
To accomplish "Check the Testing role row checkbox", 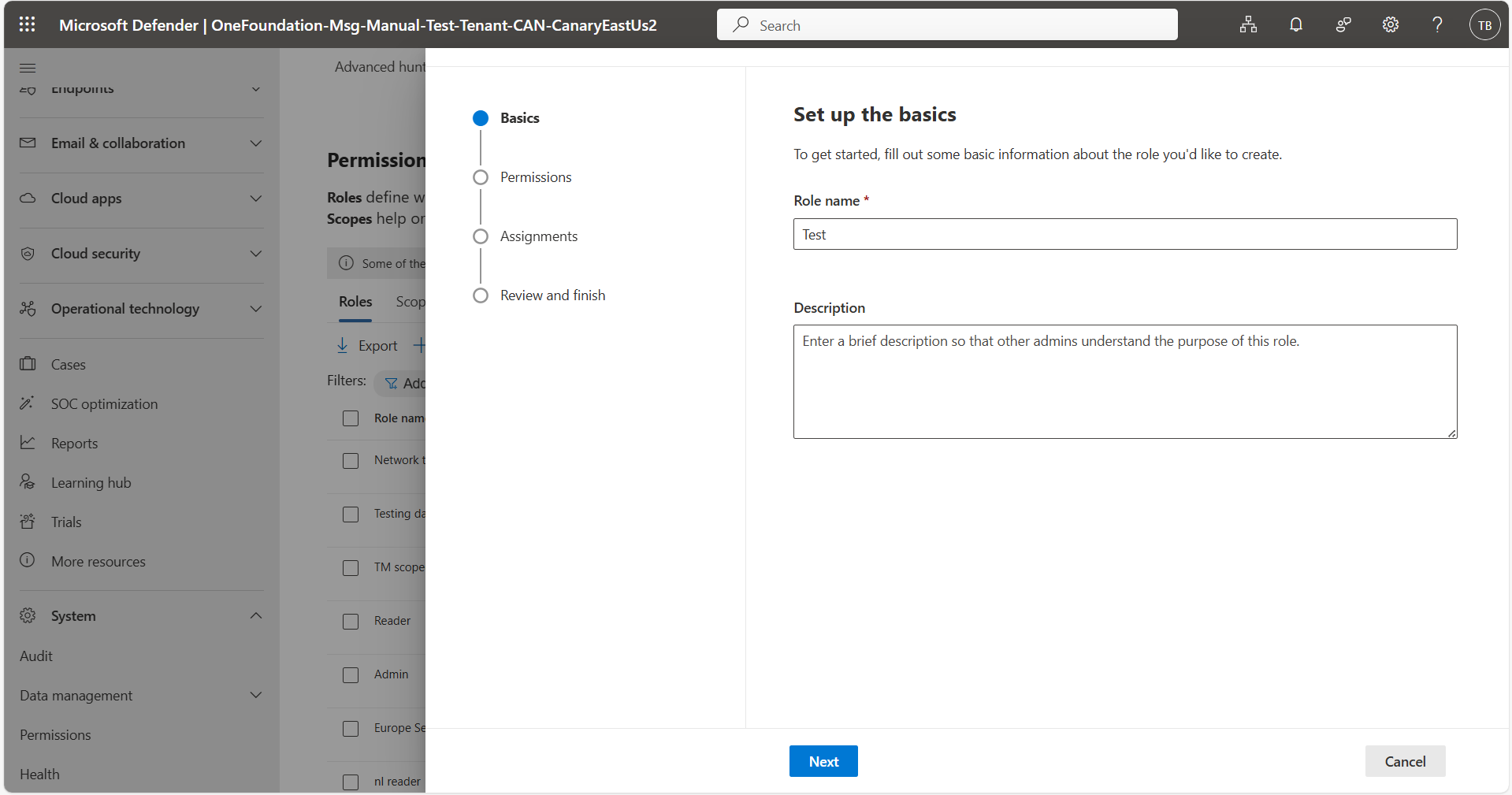I will click(351, 515).
